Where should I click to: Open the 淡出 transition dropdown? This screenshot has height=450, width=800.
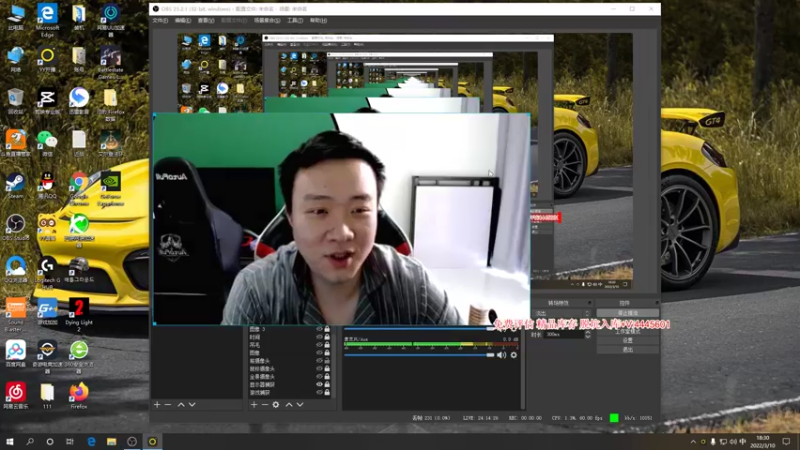pyautogui.click(x=561, y=313)
